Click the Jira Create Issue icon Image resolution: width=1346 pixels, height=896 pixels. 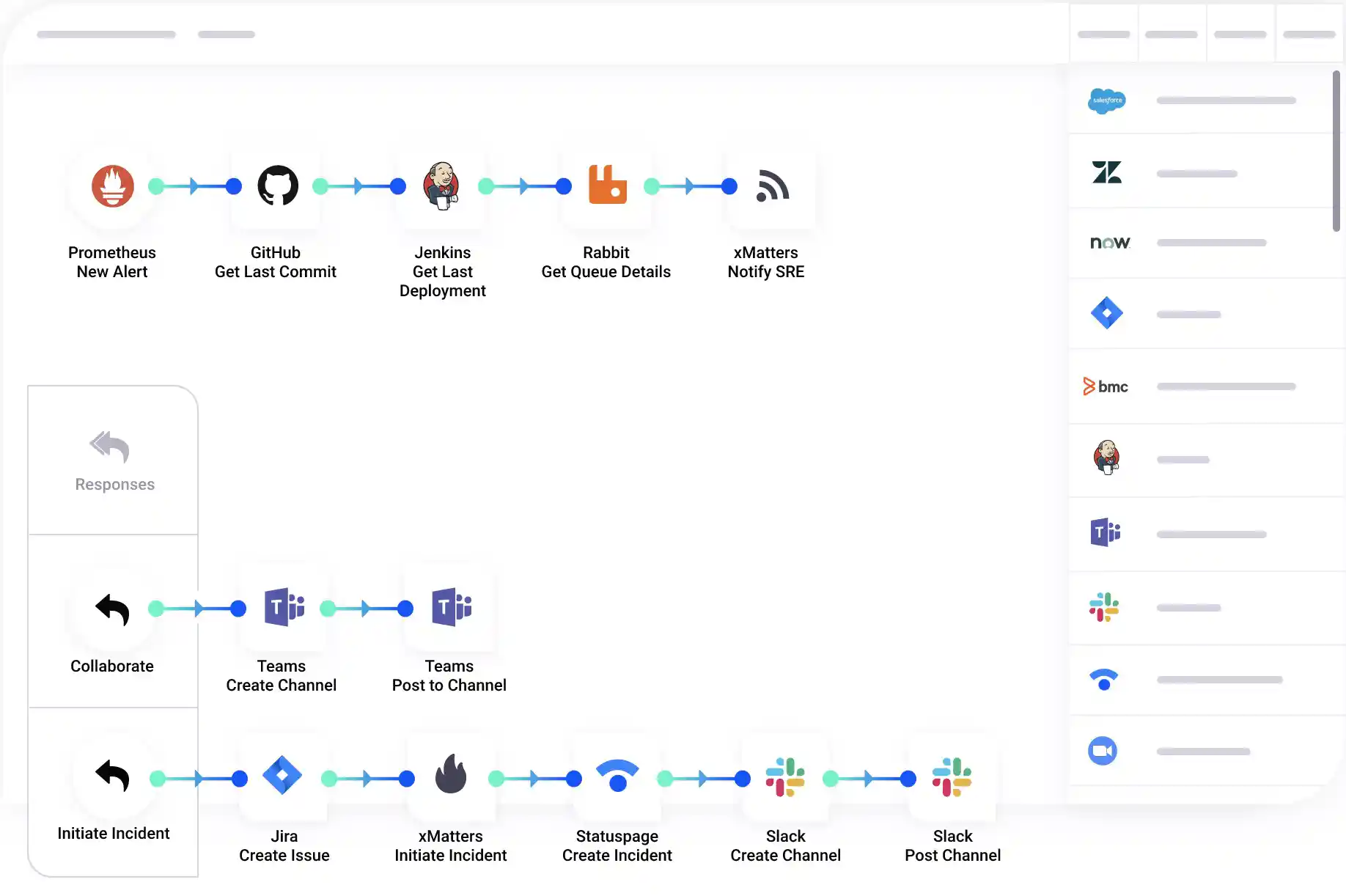[x=282, y=775]
